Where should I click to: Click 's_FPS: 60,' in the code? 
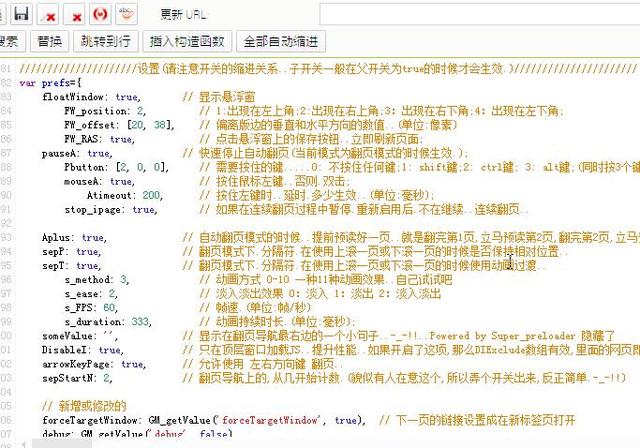[91, 308]
